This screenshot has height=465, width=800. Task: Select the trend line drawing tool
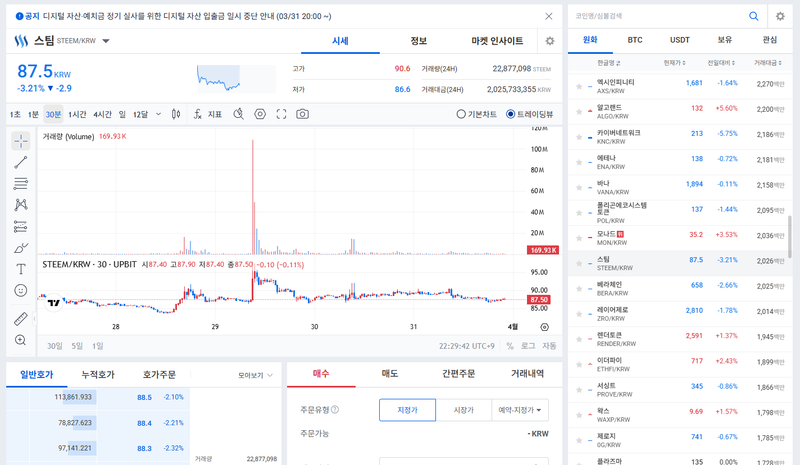[x=21, y=162]
